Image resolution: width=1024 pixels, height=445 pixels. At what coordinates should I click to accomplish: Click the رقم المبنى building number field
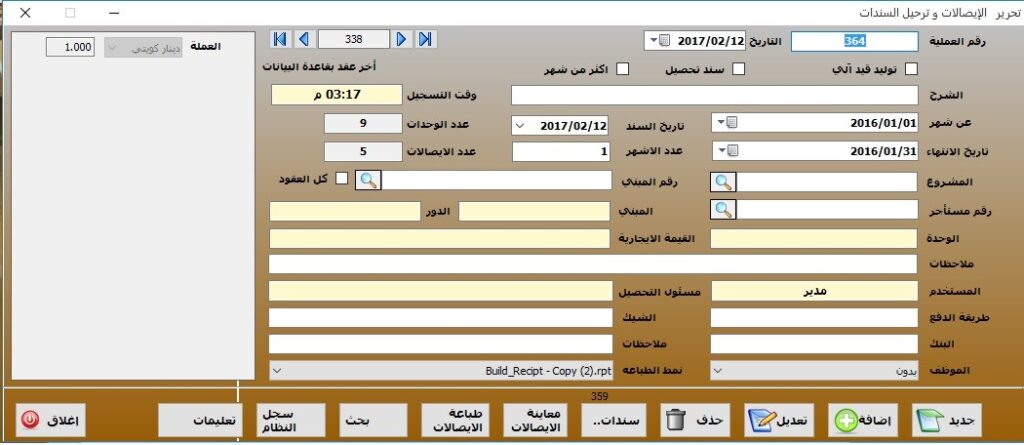pos(496,180)
